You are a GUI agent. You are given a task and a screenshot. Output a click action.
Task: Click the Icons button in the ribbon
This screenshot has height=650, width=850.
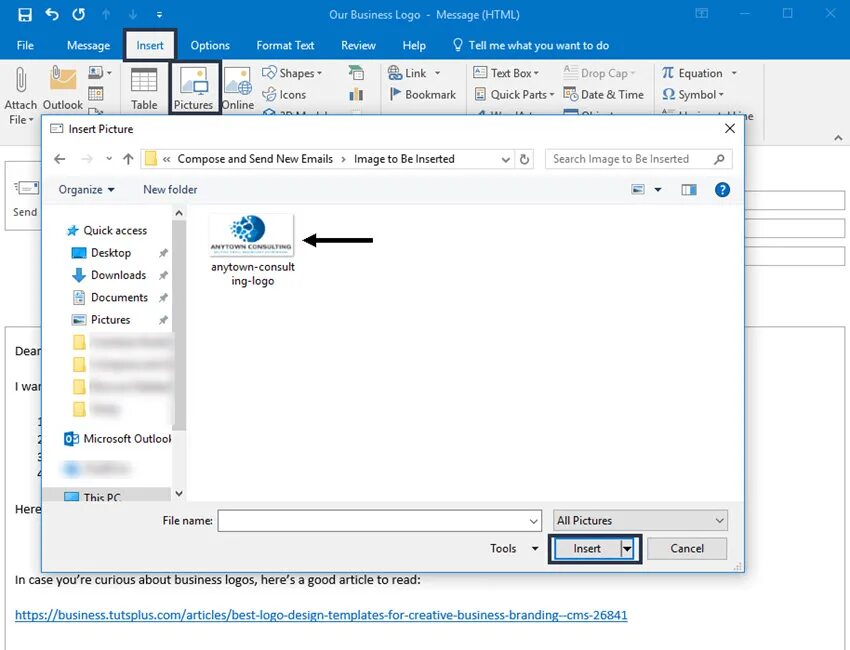click(x=285, y=94)
